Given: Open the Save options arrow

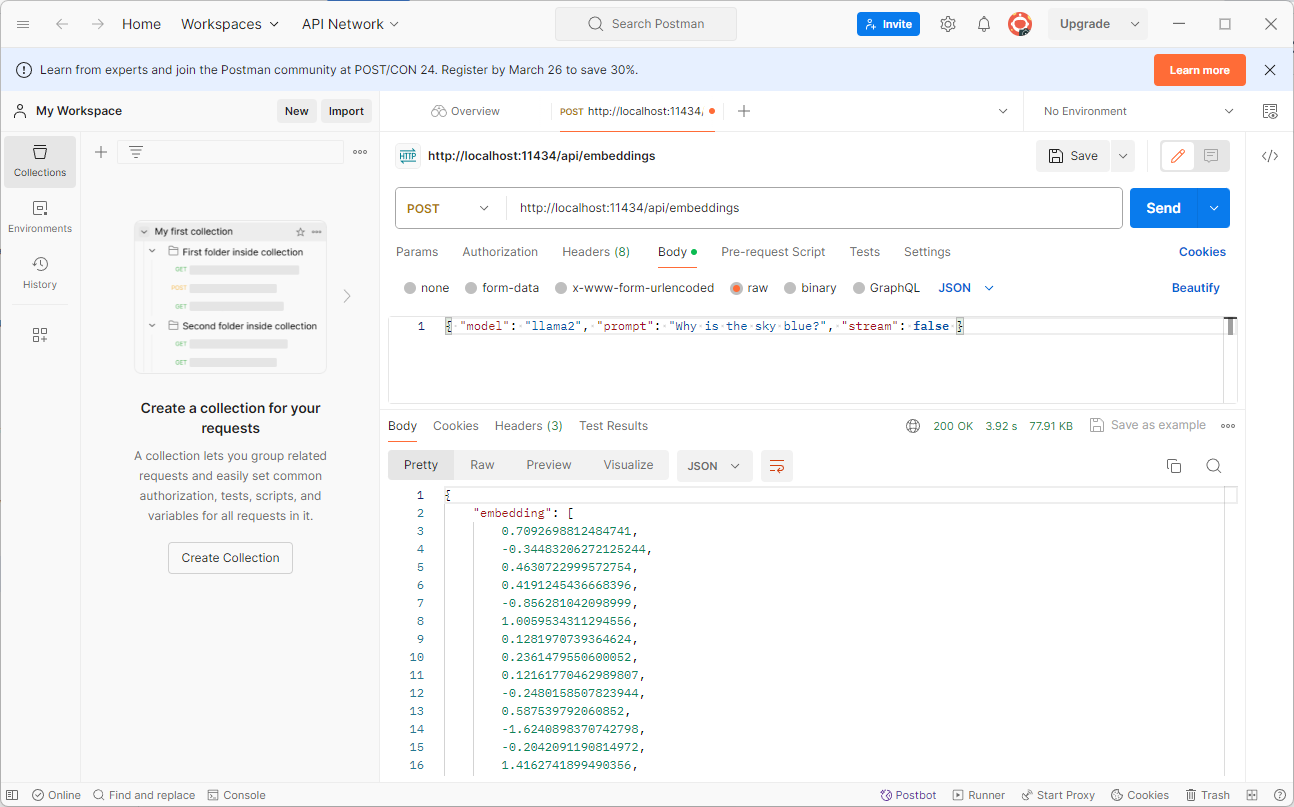Looking at the screenshot, I should pyautogui.click(x=1123, y=156).
